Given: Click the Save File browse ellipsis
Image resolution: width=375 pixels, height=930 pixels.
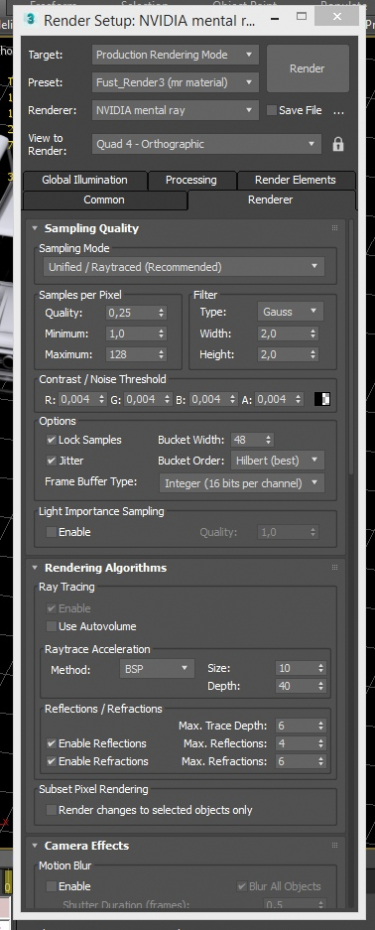Looking at the screenshot, I should point(339,111).
